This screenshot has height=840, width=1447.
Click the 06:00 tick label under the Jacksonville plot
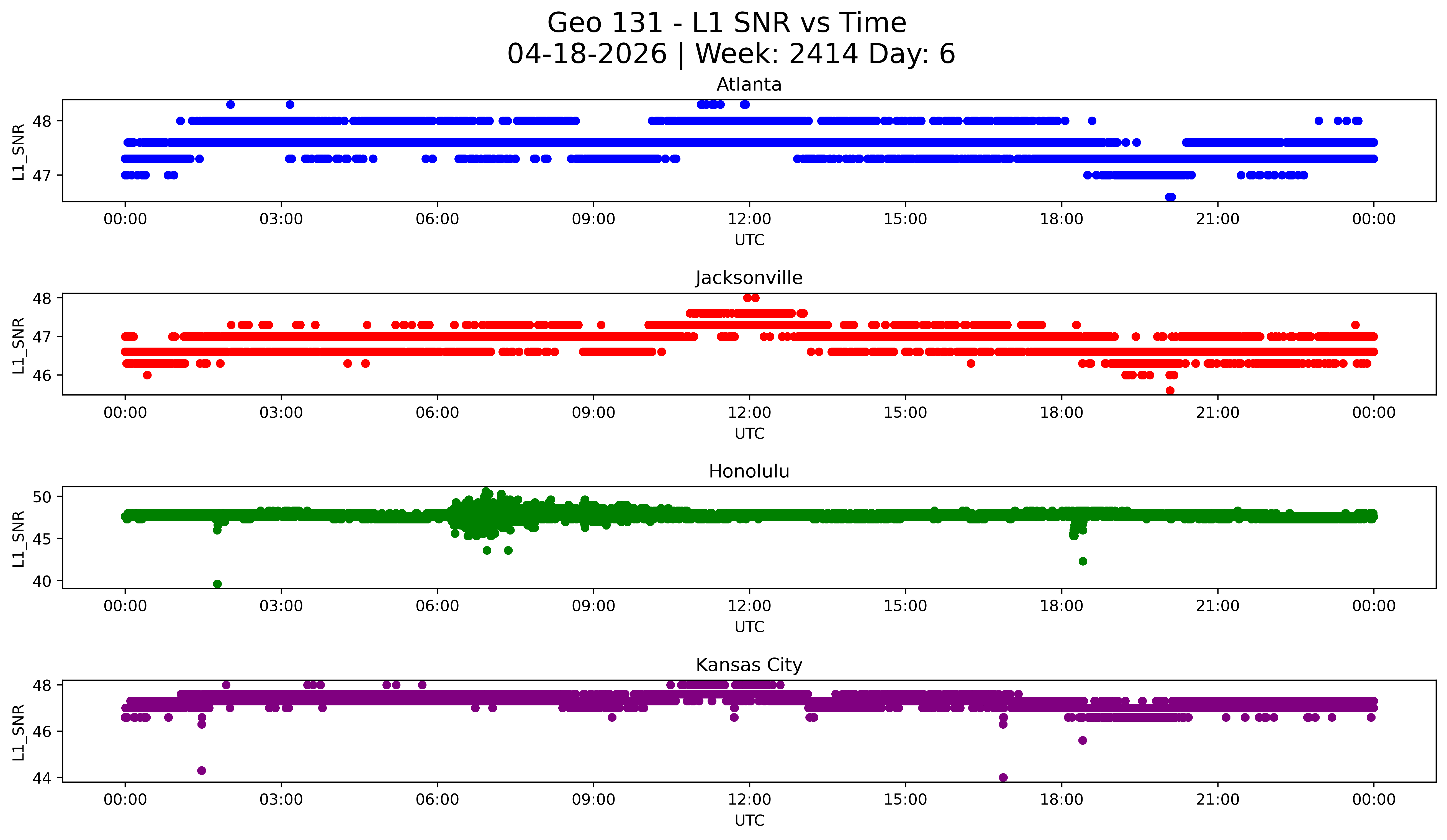(437, 413)
